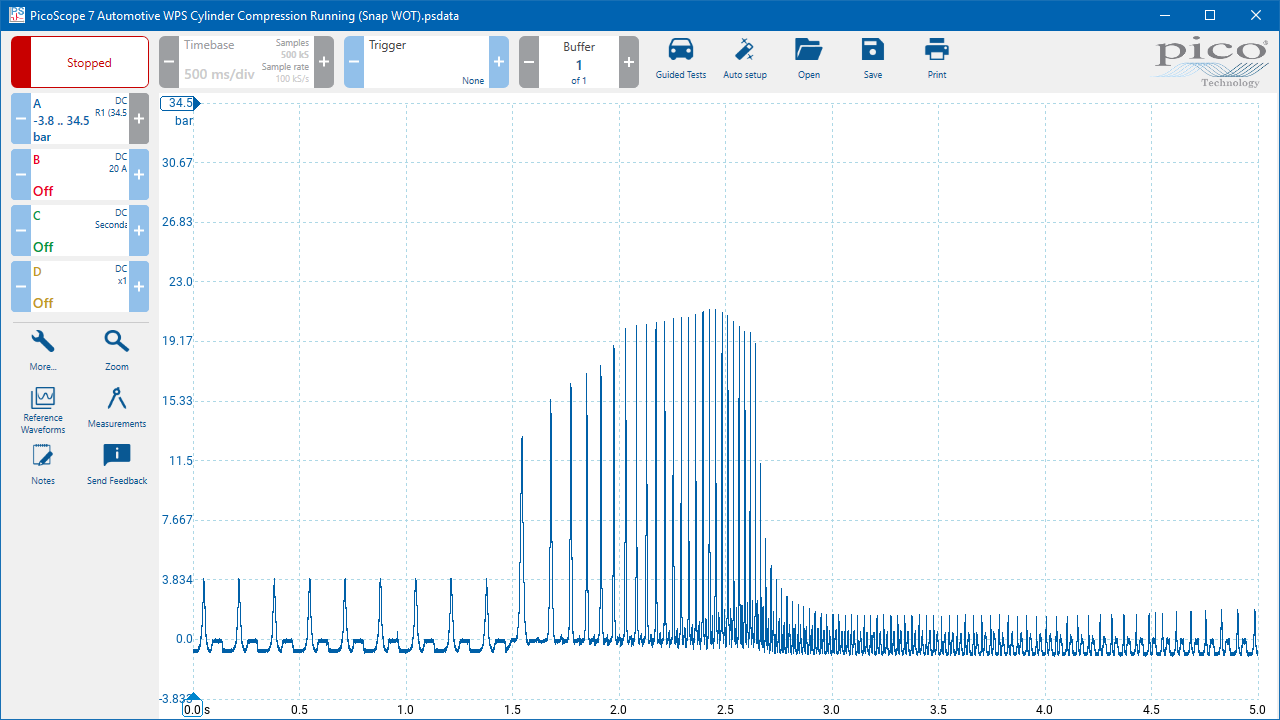The width and height of the screenshot is (1280, 720).
Task: Open Channel D settings panel
Action: pyautogui.click(x=80, y=287)
